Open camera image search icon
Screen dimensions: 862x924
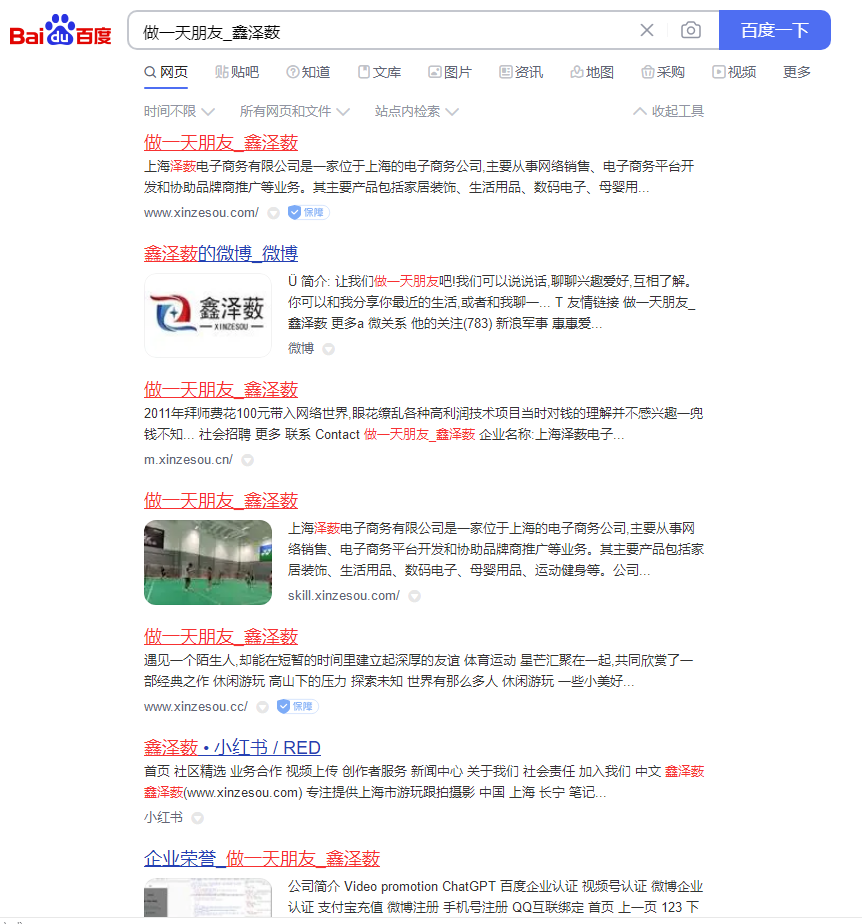pyautogui.click(x=691, y=30)
